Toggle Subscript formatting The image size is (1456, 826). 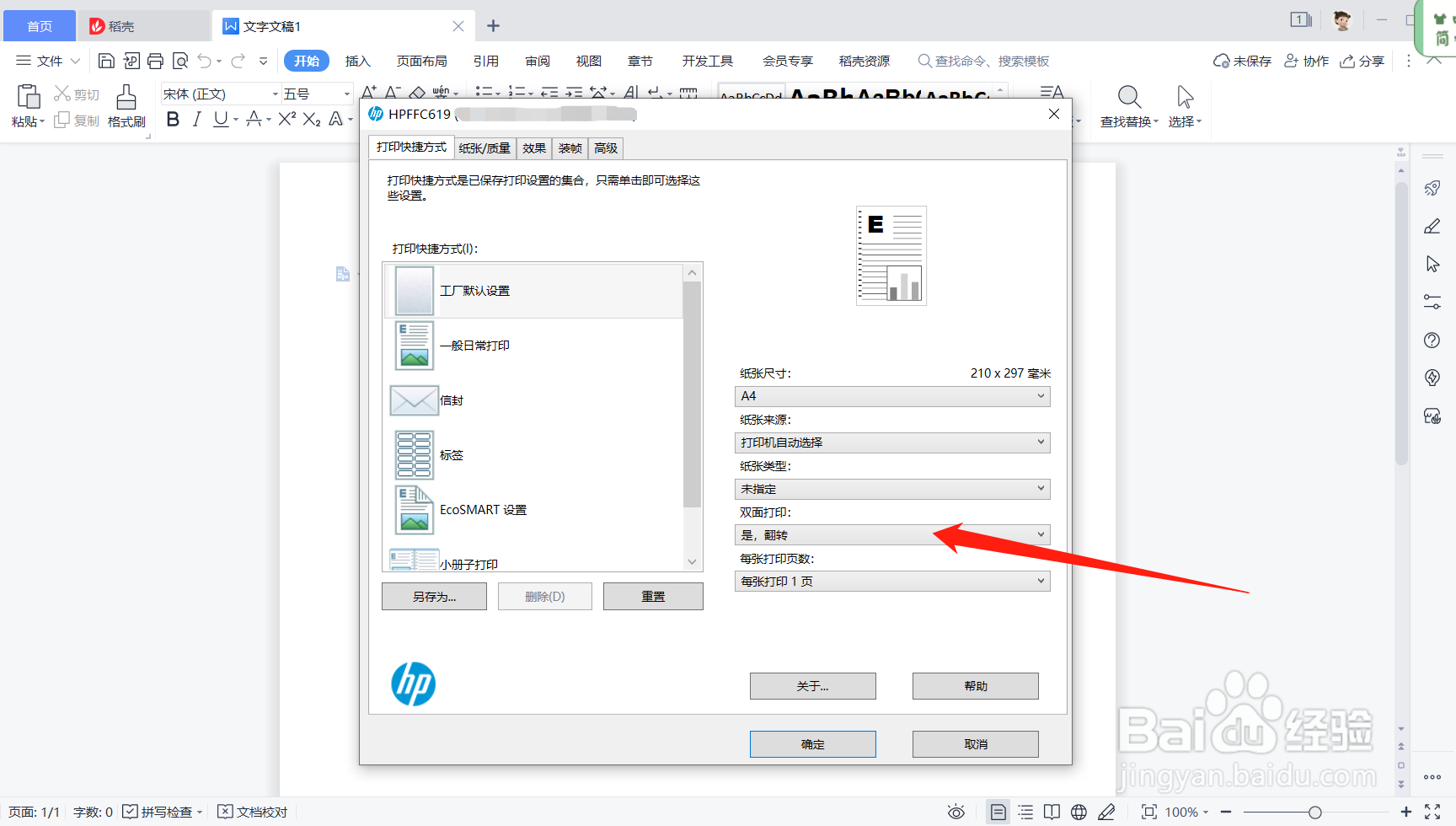pos(312,120)
